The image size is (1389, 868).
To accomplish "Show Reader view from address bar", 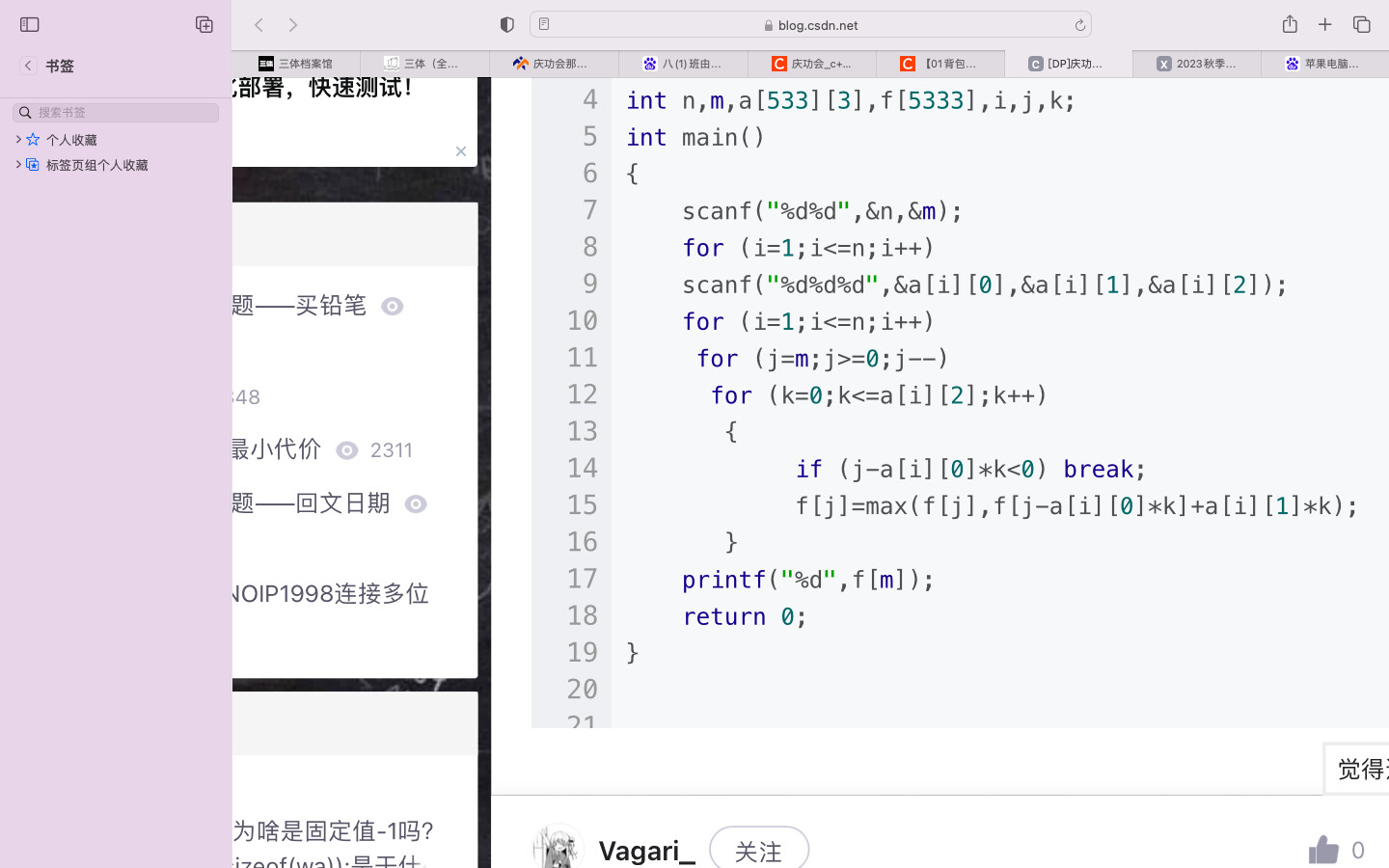I will [544, 24].
